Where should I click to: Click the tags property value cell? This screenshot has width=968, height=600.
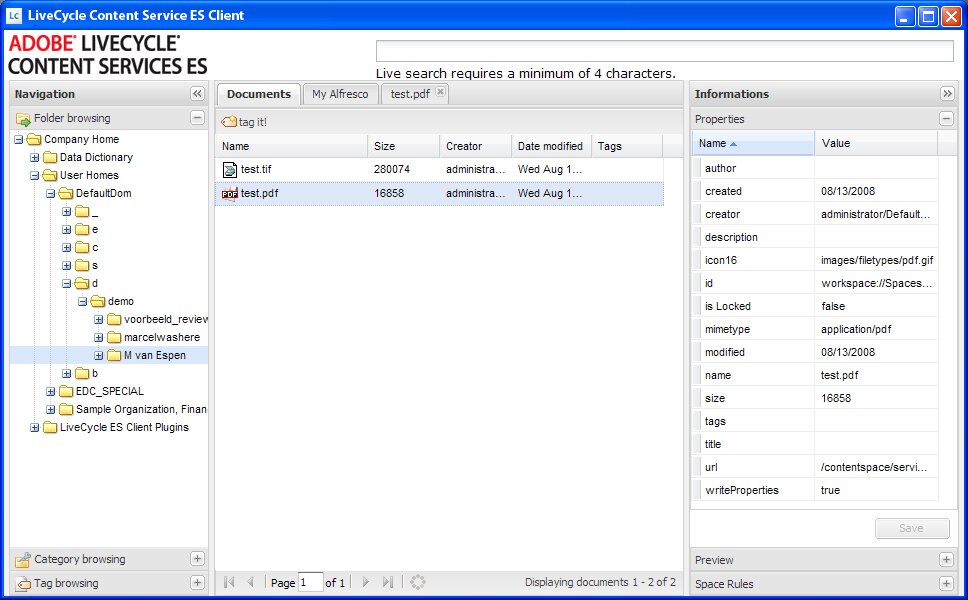pos(877,421)
